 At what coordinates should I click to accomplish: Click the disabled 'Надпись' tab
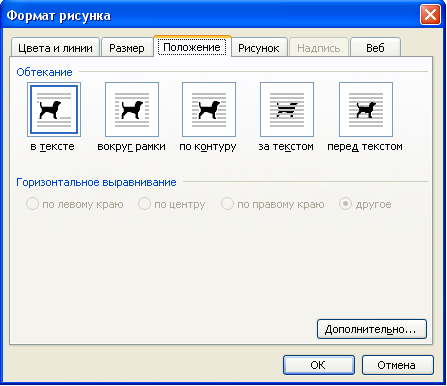click(x=319, y=47)
